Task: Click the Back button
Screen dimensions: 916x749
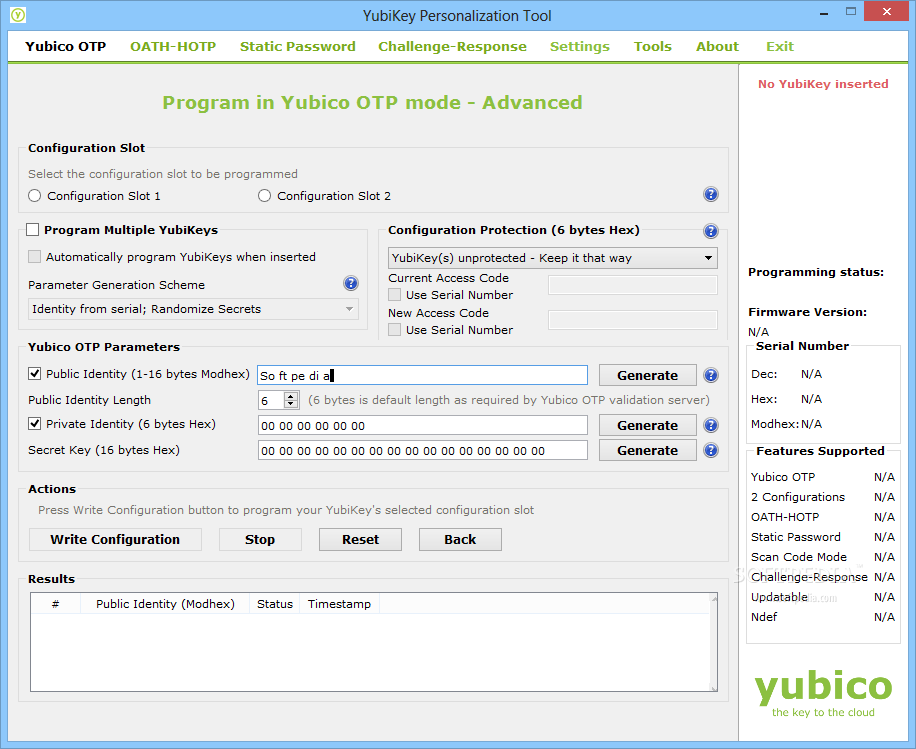Action: (460, 539)
